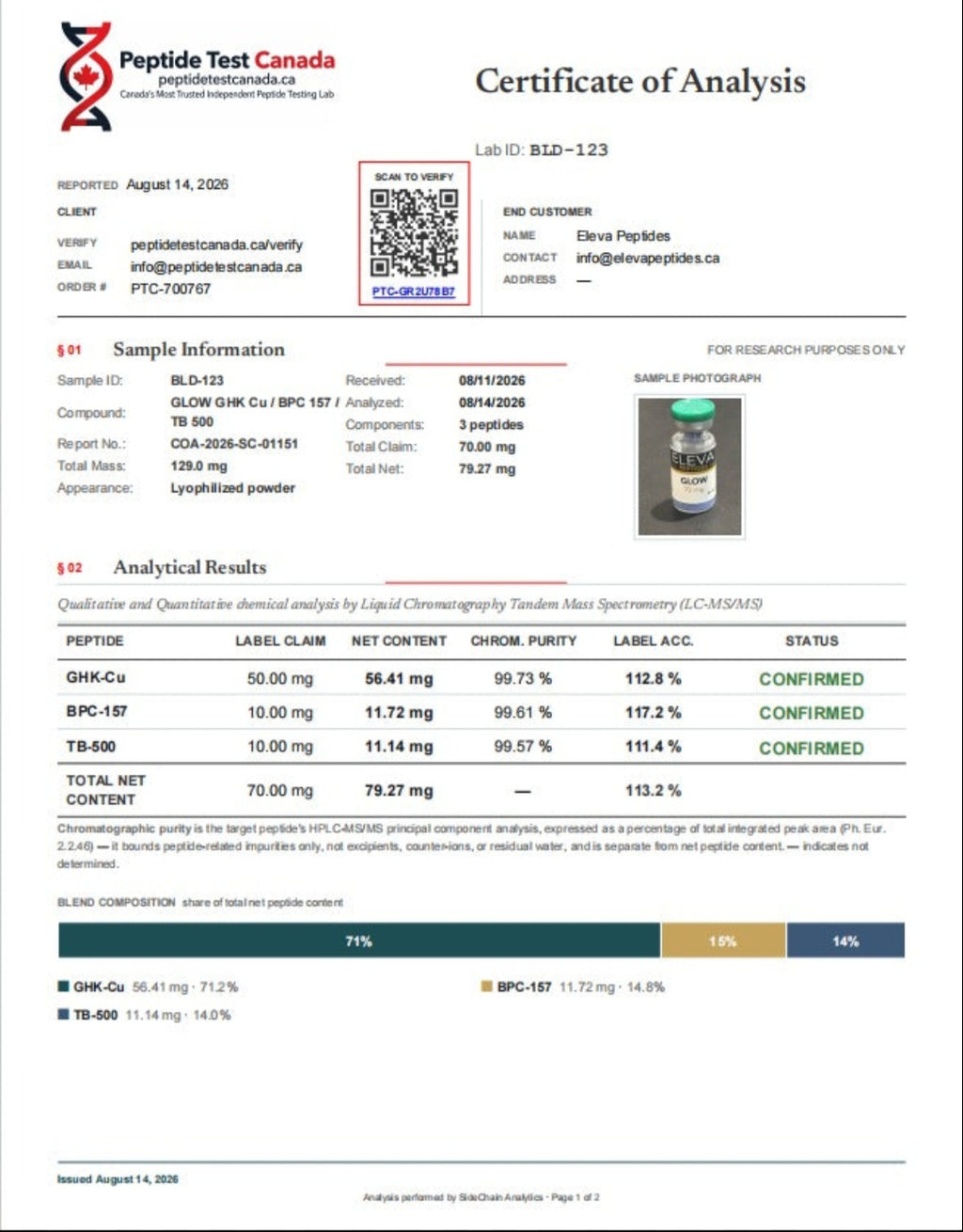Click the teal GHK-Cu 71% bar segment
The width and height of the screenshot is (963, 1232).
pos(359,940)
